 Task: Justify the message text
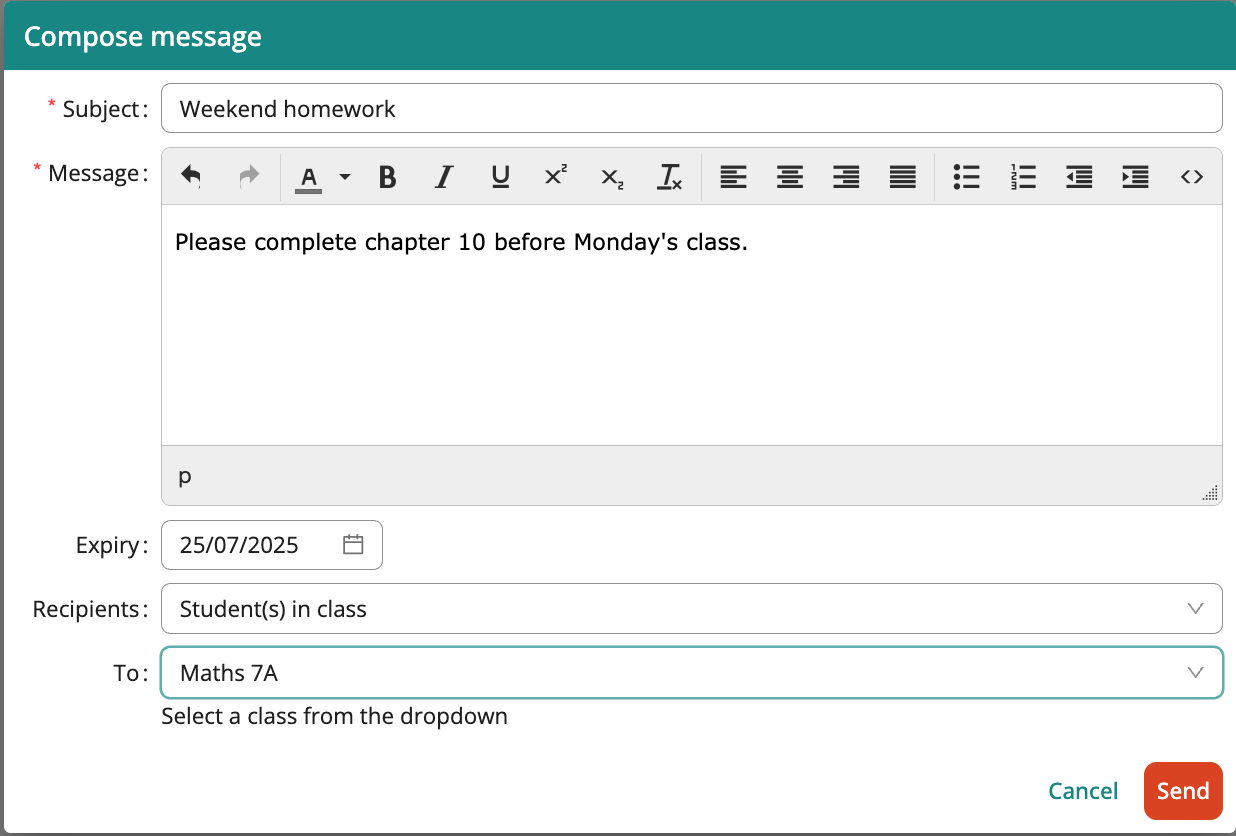[x=902, y=176]
